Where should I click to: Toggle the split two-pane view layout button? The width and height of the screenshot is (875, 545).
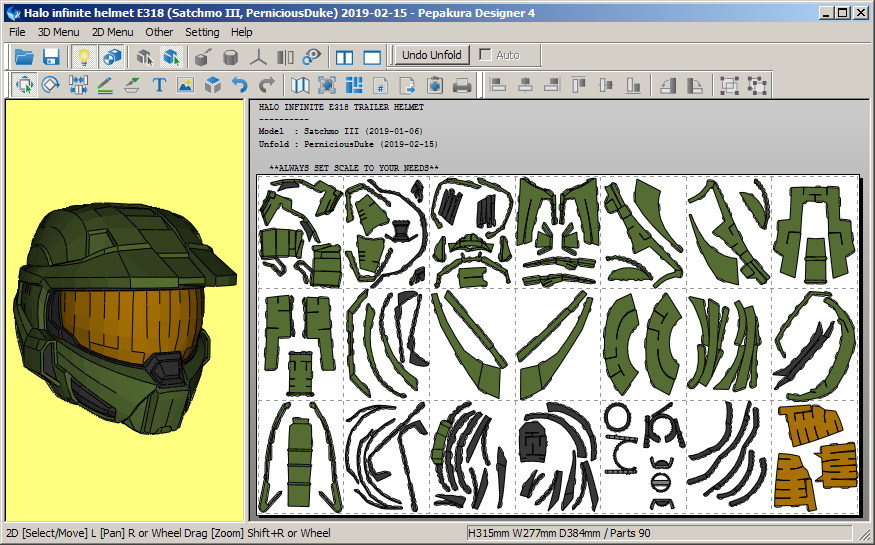(345, 57)
